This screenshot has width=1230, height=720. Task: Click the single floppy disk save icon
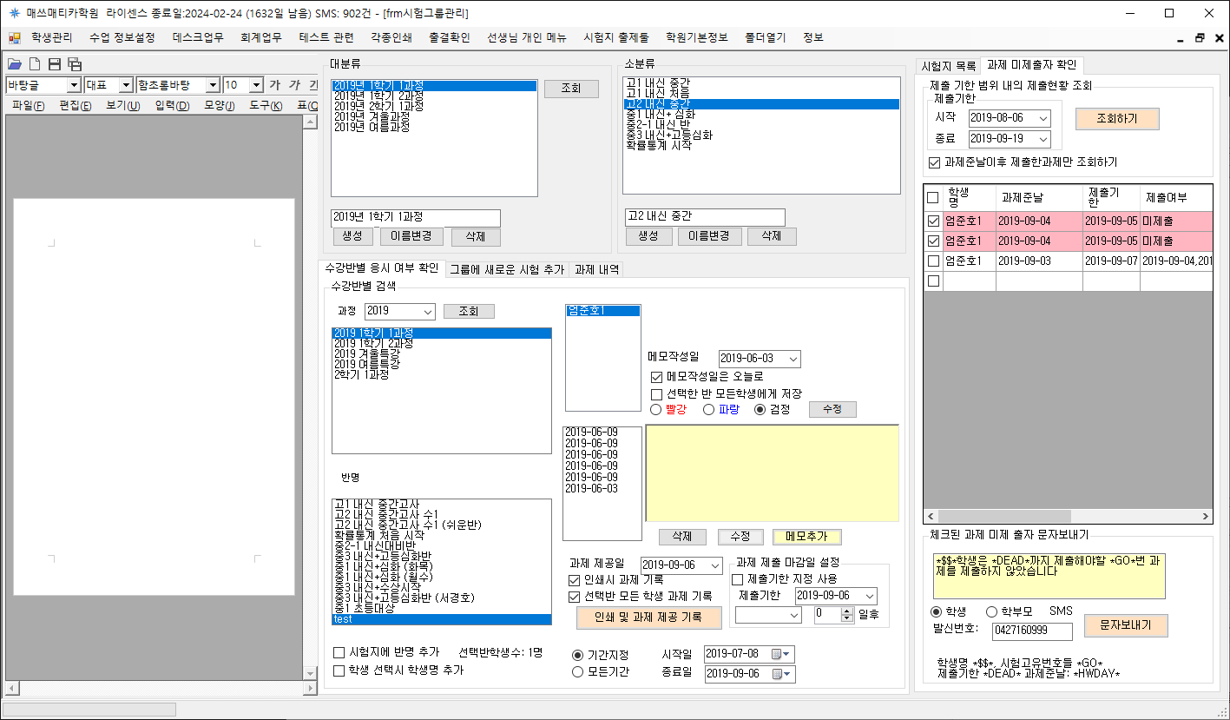55,64
